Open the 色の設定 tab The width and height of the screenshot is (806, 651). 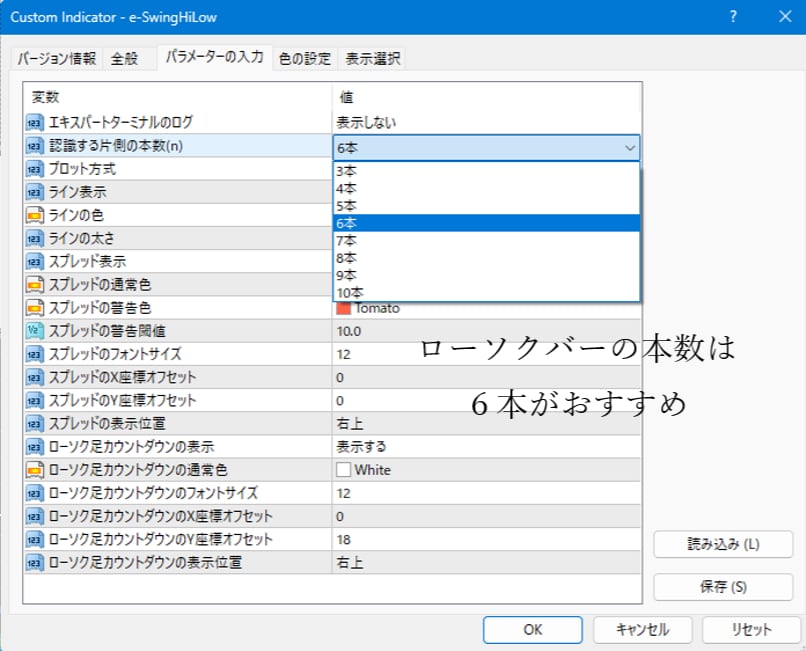click(x=305, y=58)
